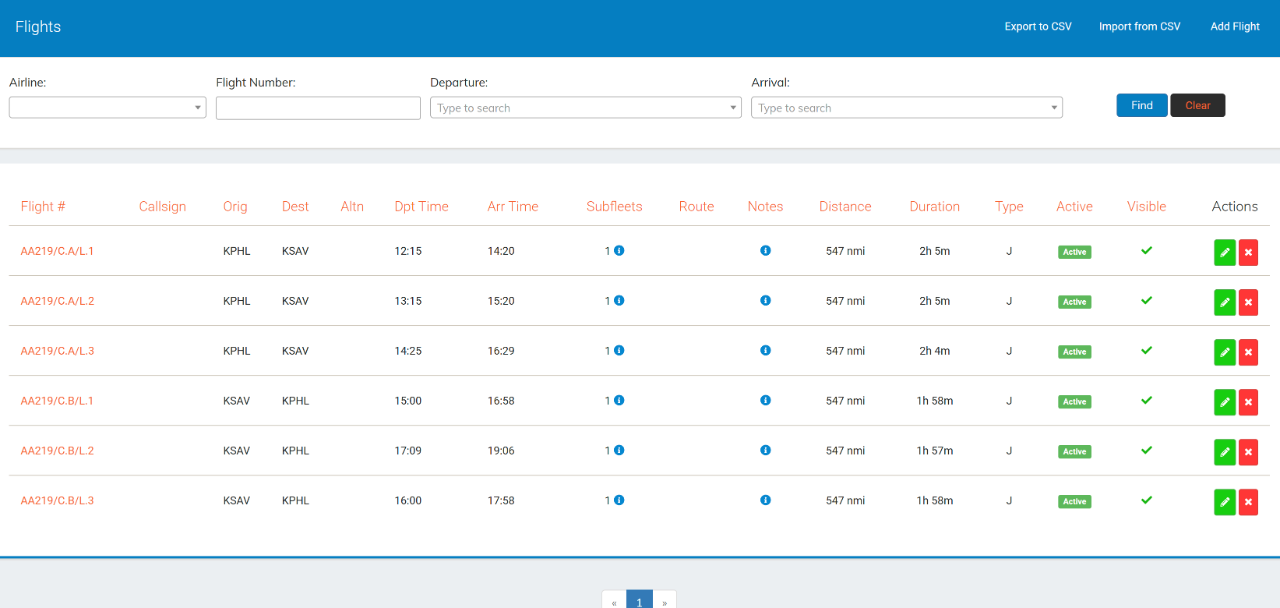The height and width of the screenshot is (608, 1280).
Task: Open the Airline dropdown
Action: coord(107,108)
